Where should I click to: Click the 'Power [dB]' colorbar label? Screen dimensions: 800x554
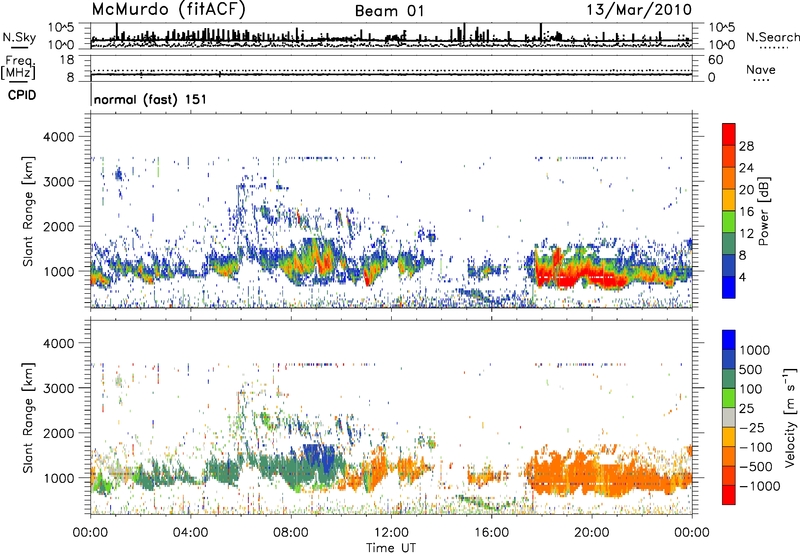coord(763,211)
